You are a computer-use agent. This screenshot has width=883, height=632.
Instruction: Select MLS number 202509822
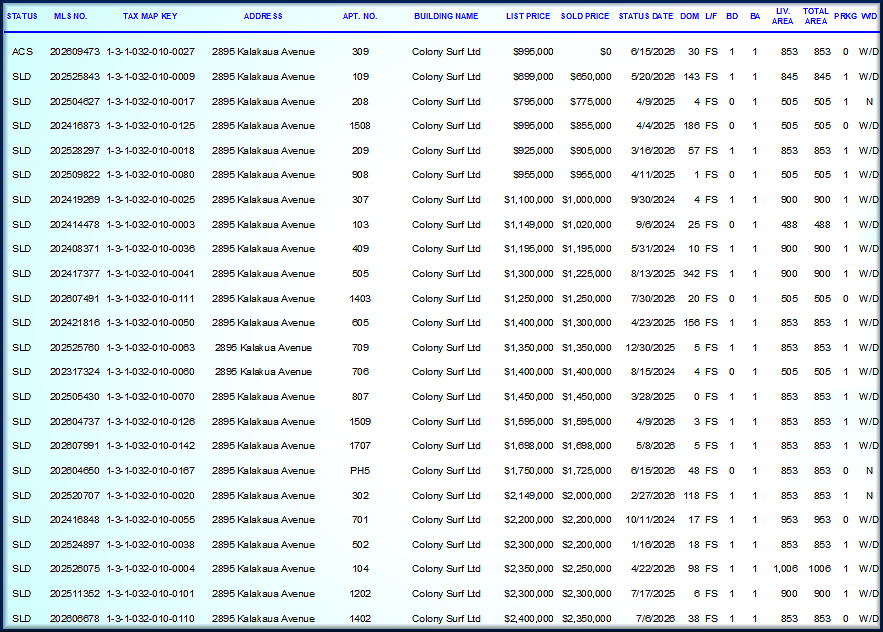tap(75, 175)
